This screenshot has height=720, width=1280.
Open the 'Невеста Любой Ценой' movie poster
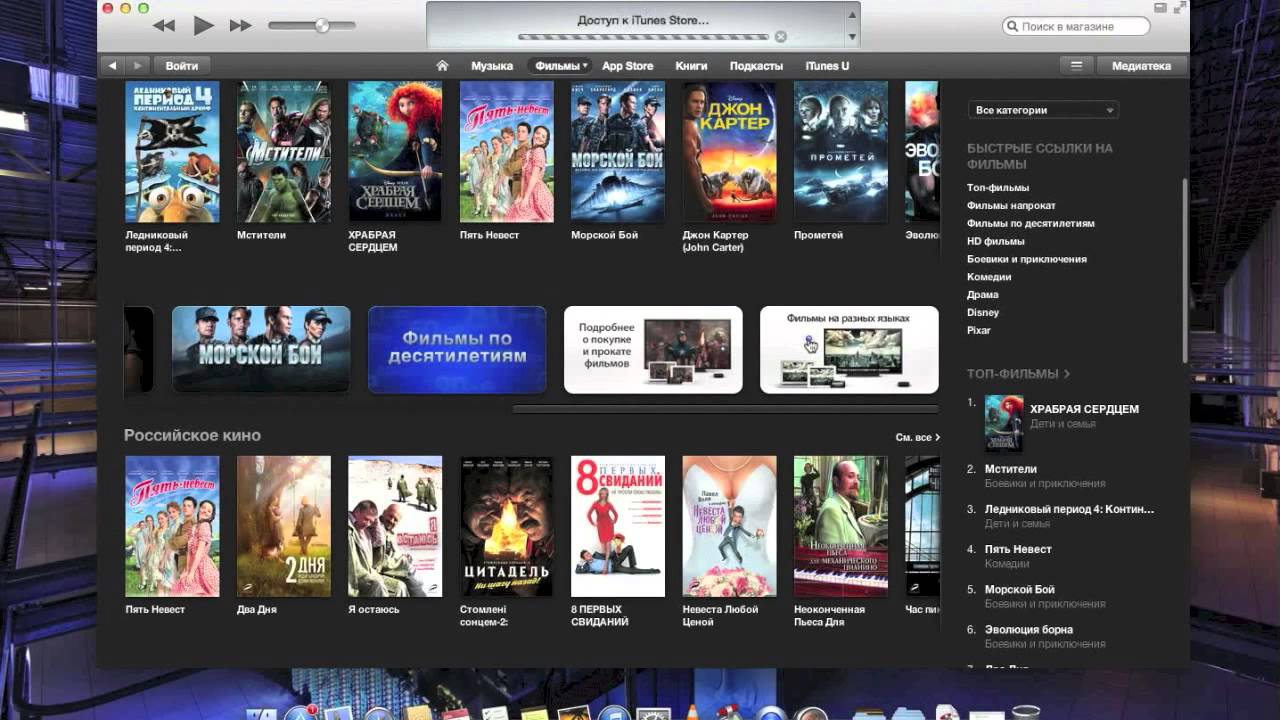[x=729, y=526]
